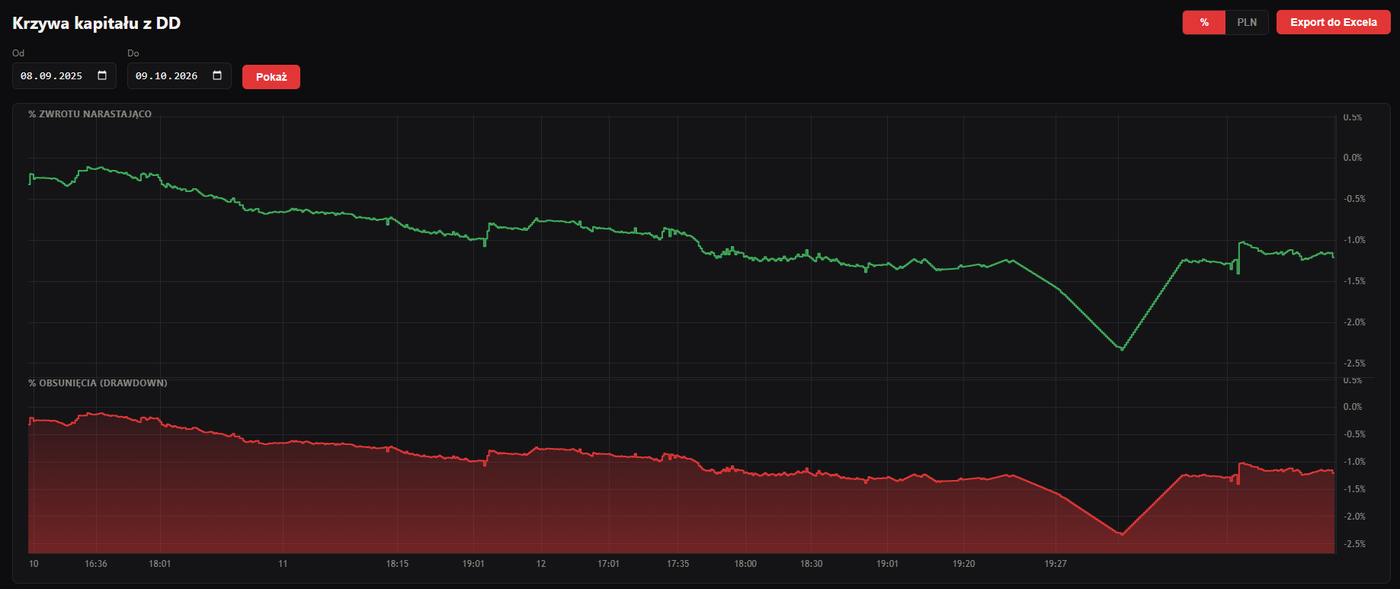
Task: Click the 19:27 time axis label
Action: (x=1055, y=564)
